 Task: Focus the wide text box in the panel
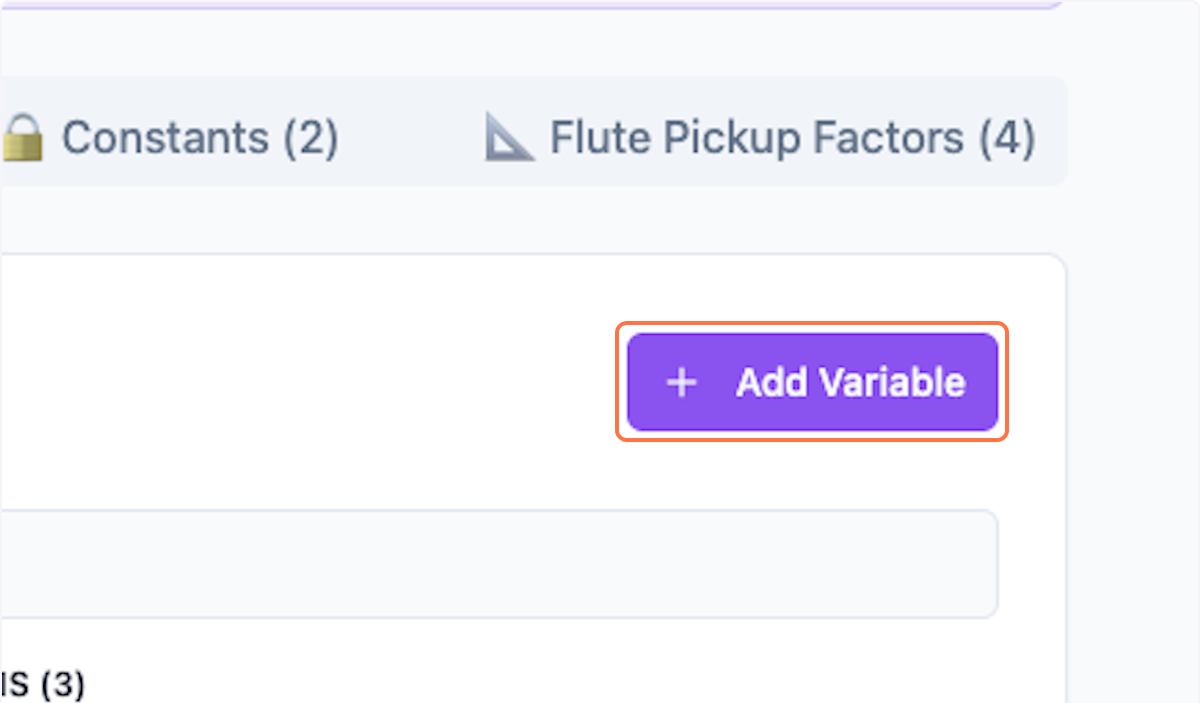[498, 564]
